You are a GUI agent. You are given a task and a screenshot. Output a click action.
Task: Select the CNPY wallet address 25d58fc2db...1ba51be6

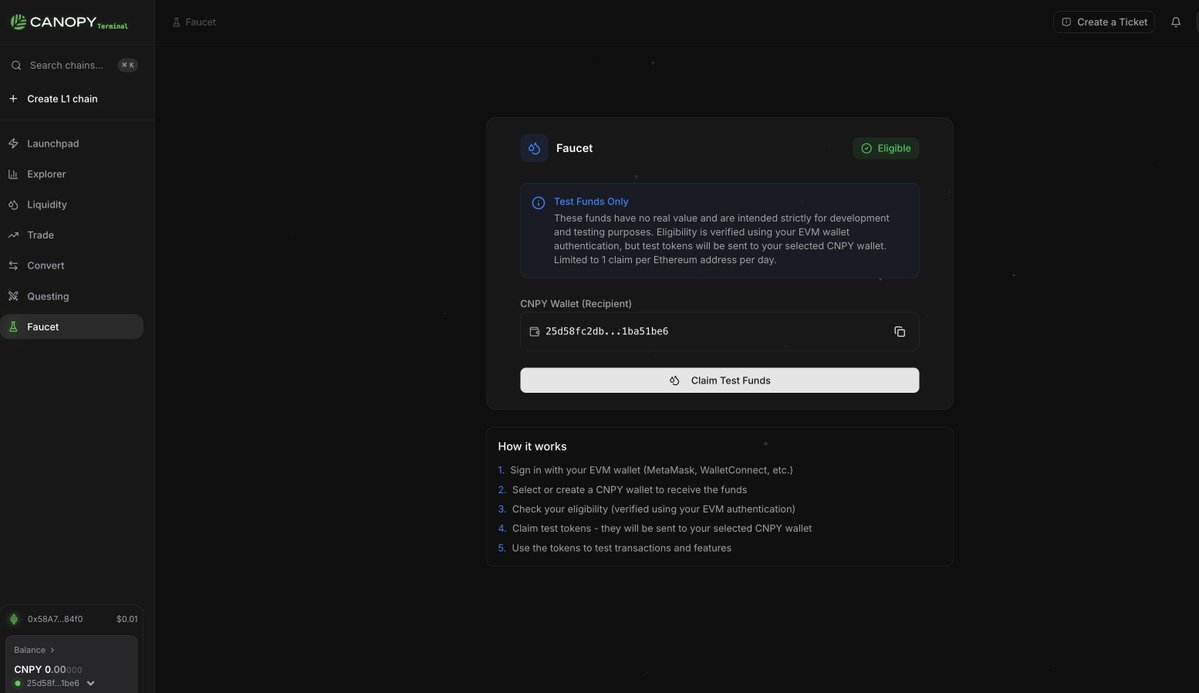[x=607, y=331]
